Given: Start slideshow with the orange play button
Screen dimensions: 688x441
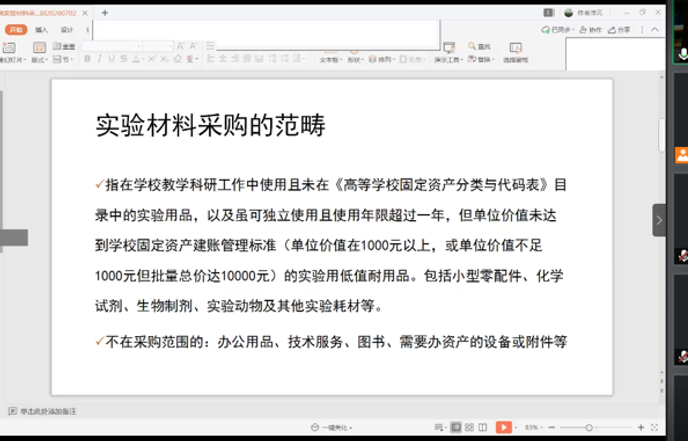Looking at the screenshot, I should [x=504, y=427].
